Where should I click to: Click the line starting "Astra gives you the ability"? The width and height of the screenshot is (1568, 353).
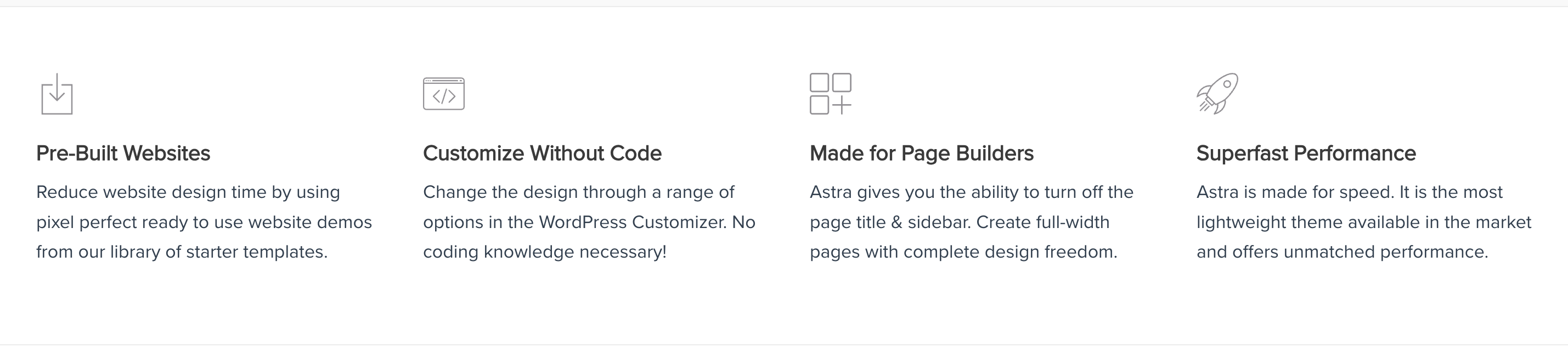tap(972, 192)
